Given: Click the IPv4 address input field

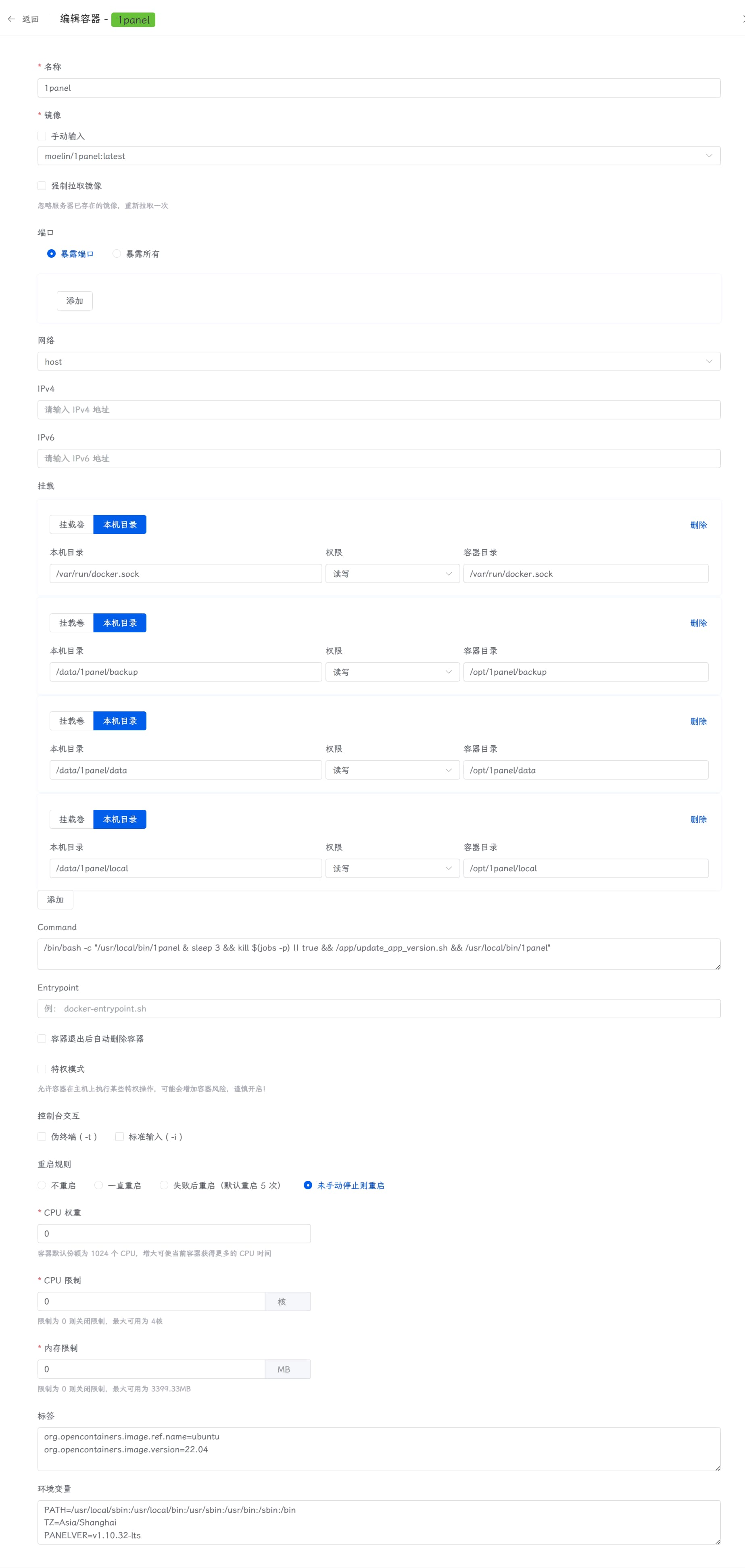Looking at the screenshot, I should (379, 410).
